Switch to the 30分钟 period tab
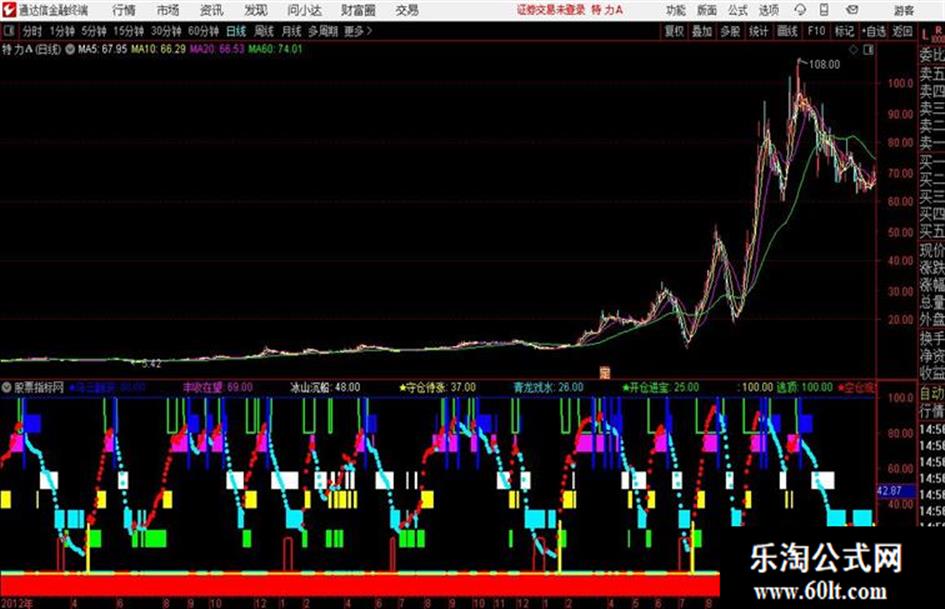Screen dimensions: 945x609 click(166, 31)
